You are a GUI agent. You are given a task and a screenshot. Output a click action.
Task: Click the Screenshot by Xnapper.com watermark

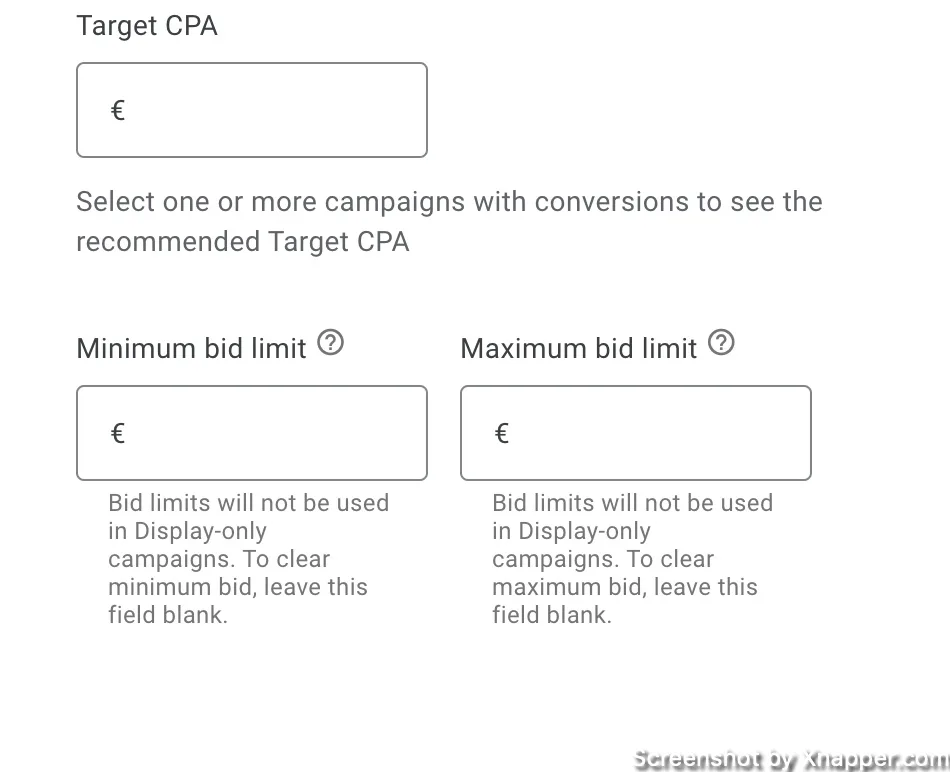coord(791,759)
